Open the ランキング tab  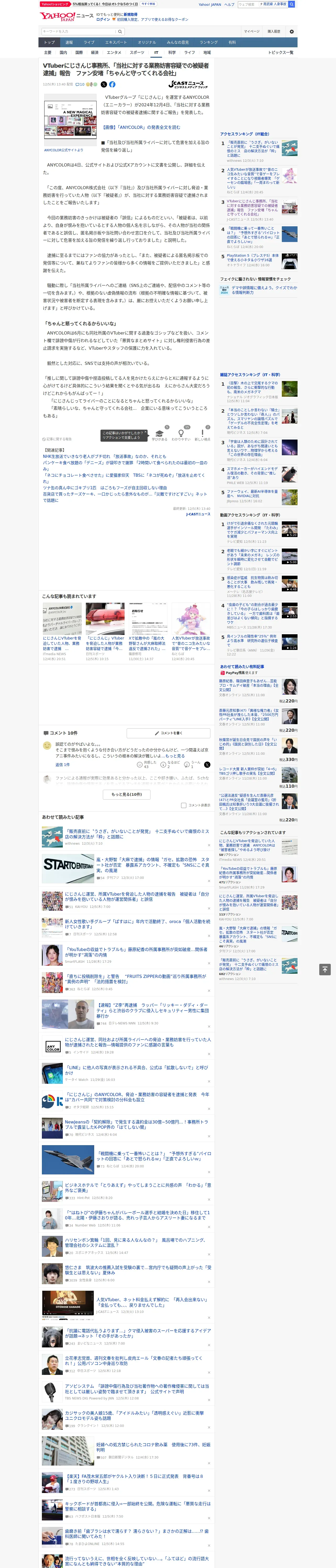pos(209,43)
